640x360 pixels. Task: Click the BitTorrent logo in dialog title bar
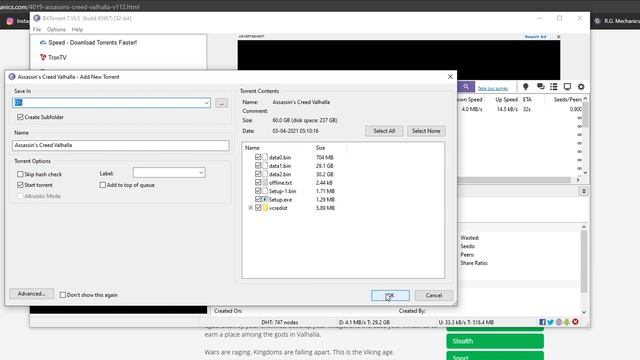point(12,77)
